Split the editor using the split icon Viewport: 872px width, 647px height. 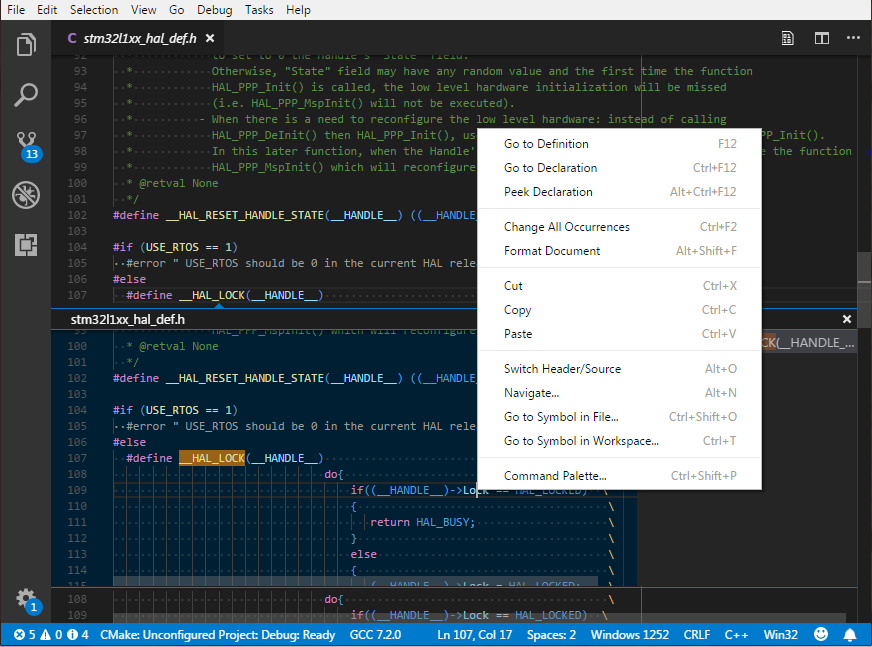tap(822, 37)
